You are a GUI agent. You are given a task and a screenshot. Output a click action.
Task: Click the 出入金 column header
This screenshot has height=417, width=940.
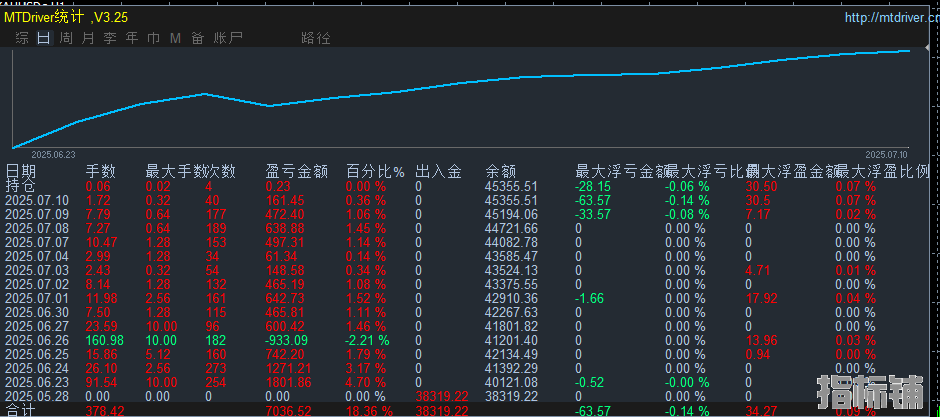coord(438,172)
